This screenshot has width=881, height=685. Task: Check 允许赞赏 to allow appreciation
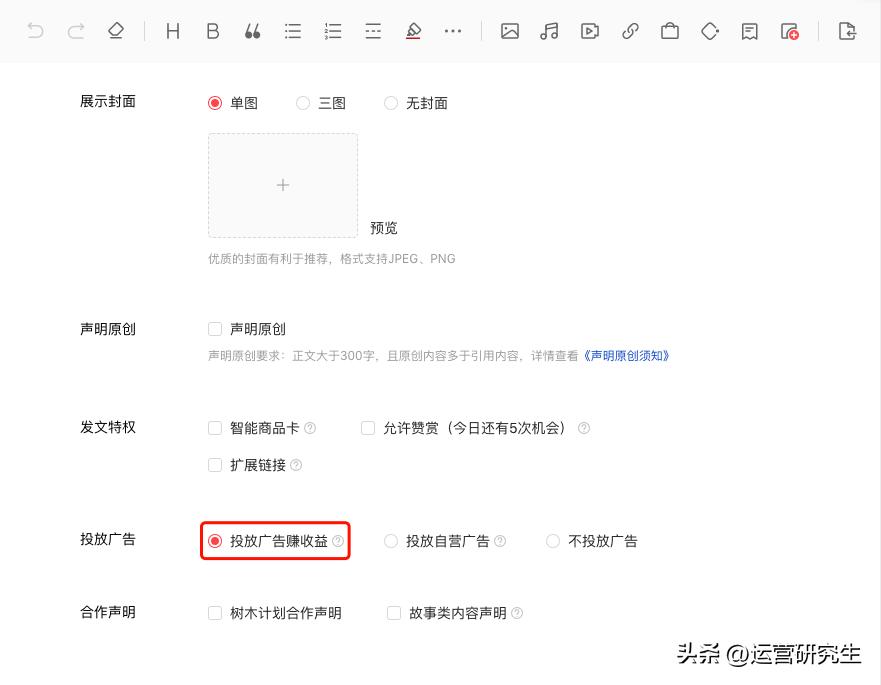(368, 427)
